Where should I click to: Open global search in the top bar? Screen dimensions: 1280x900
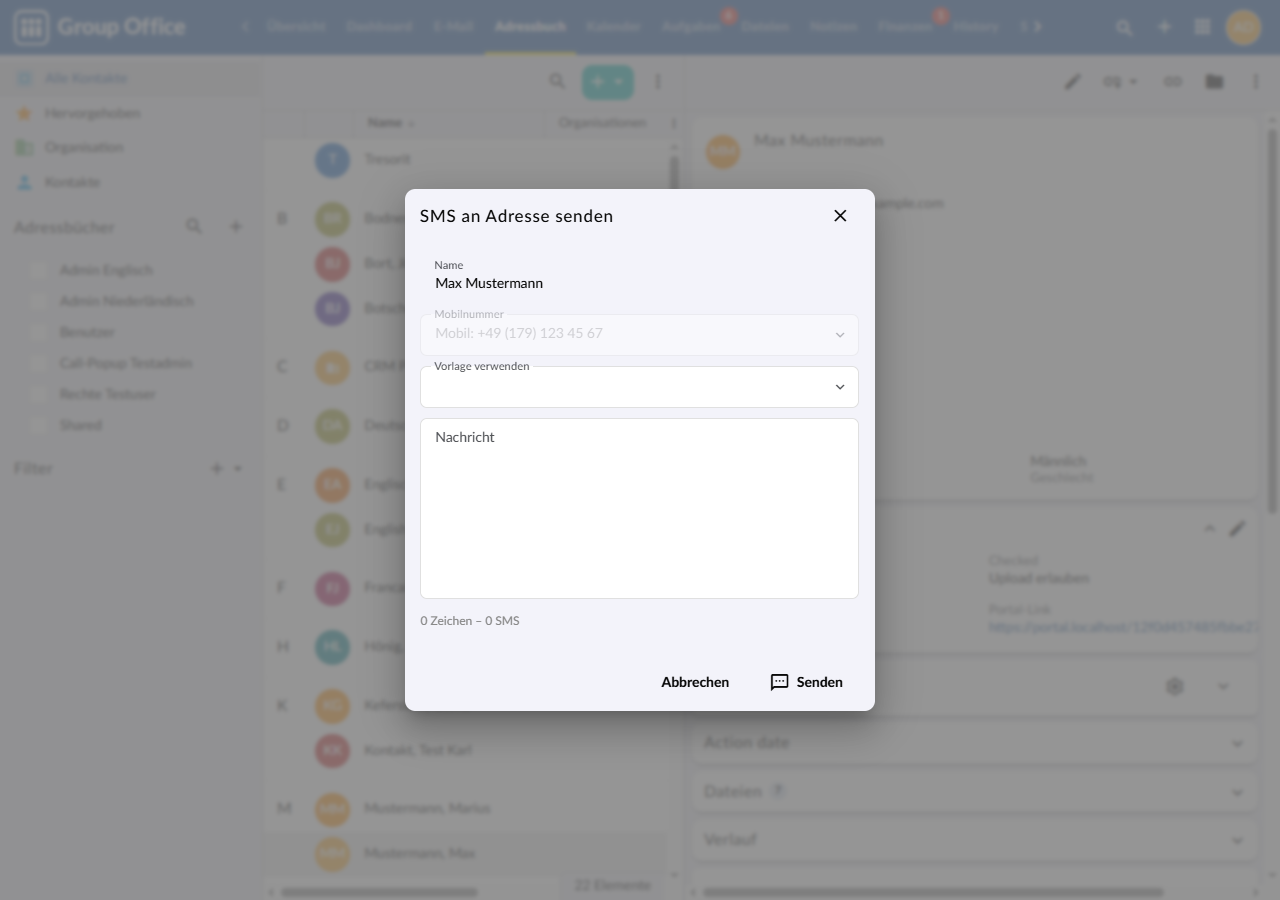click(1124, 27)
